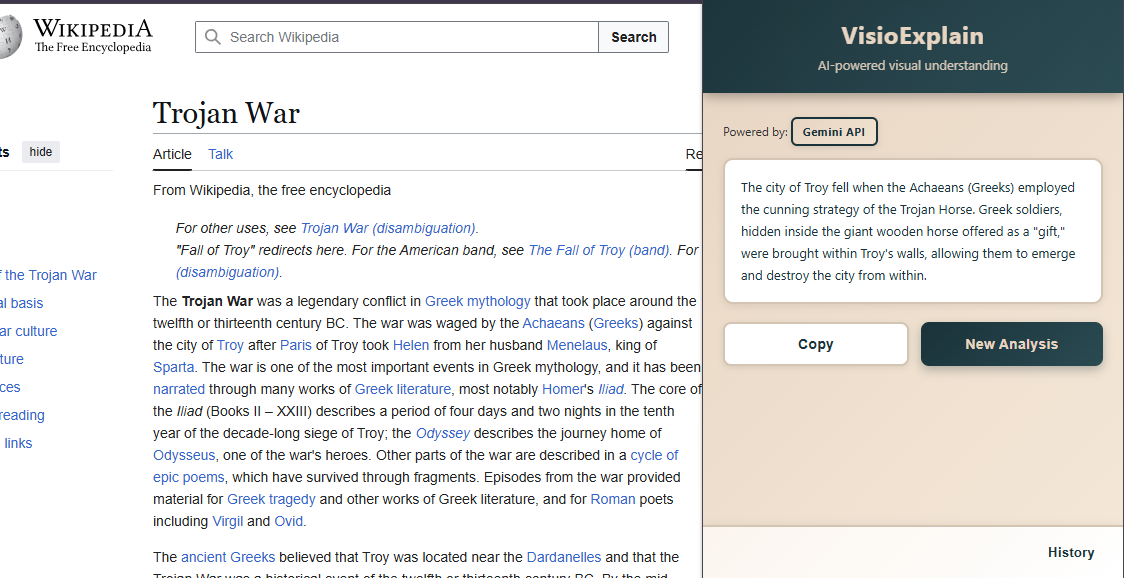Open the Roman link
The height and width of the screenshot is (578, 1124).
point(613,499)
